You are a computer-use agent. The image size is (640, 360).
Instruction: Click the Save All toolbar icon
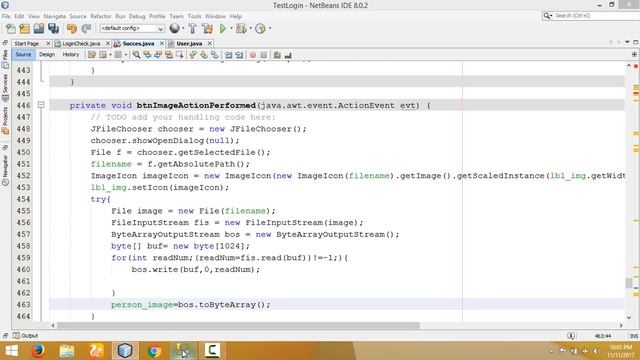click(53, 29)
